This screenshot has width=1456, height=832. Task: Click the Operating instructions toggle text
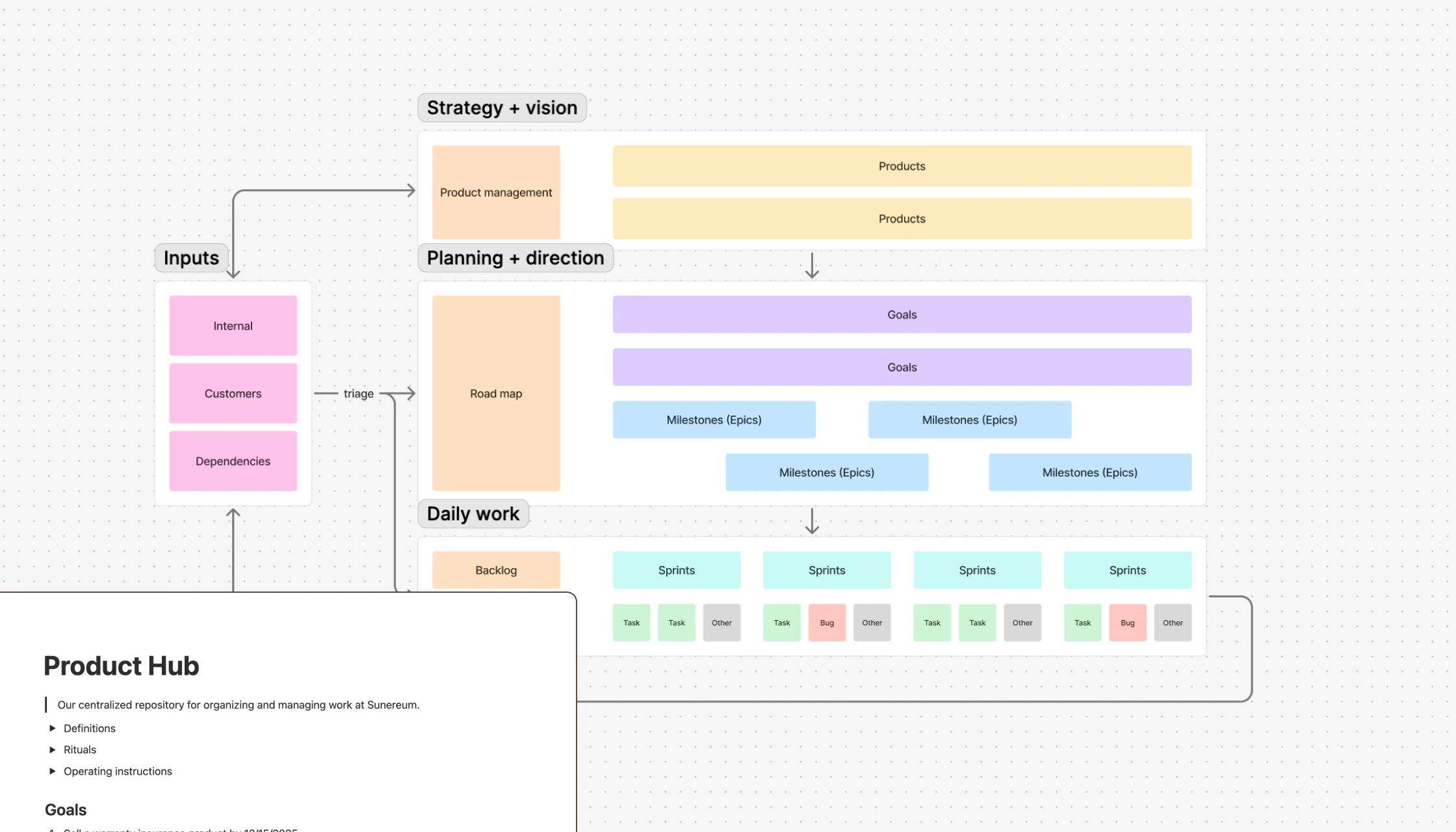(x=118, y=771)
